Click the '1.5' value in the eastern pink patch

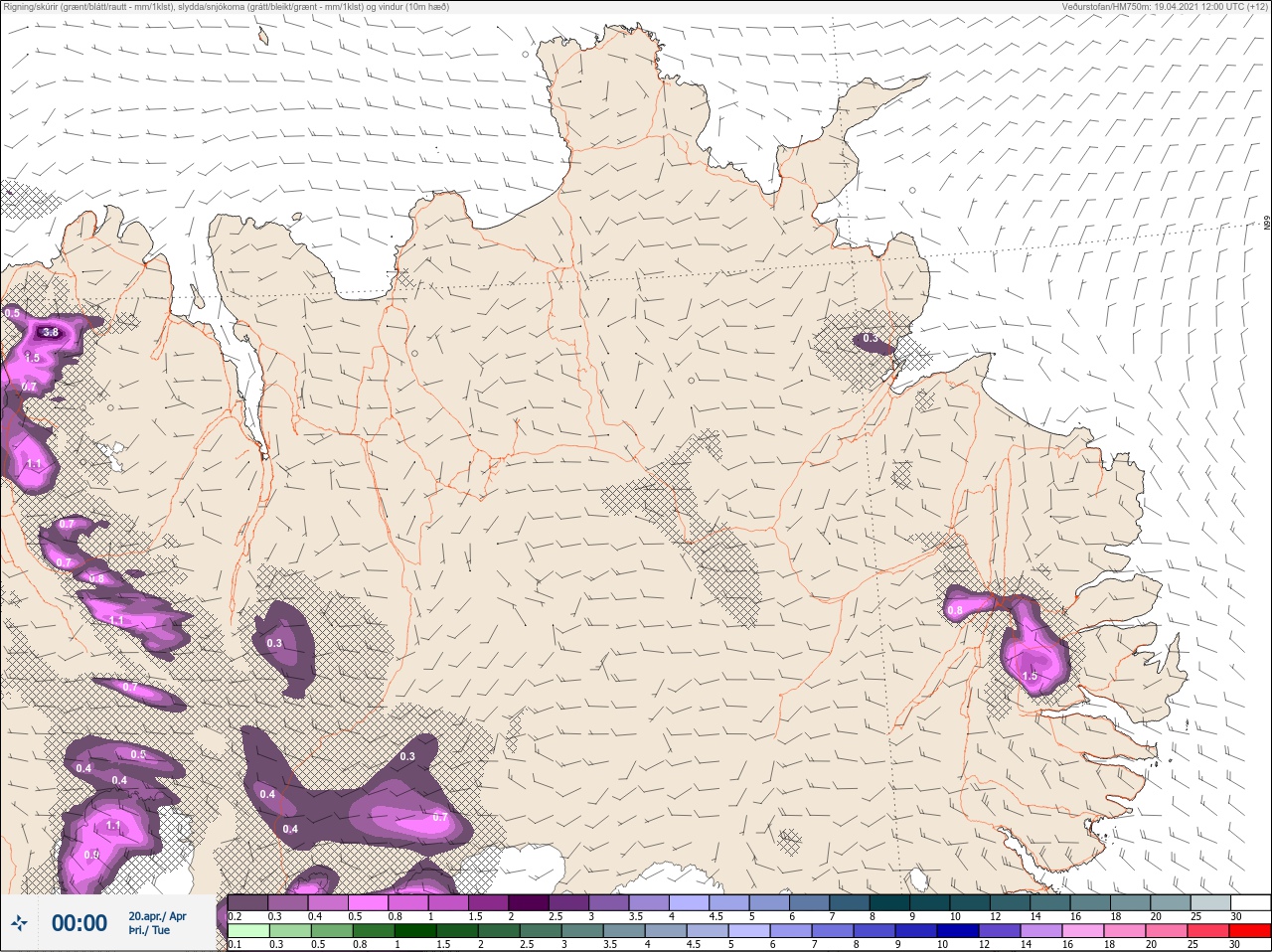pos(1030,676)
